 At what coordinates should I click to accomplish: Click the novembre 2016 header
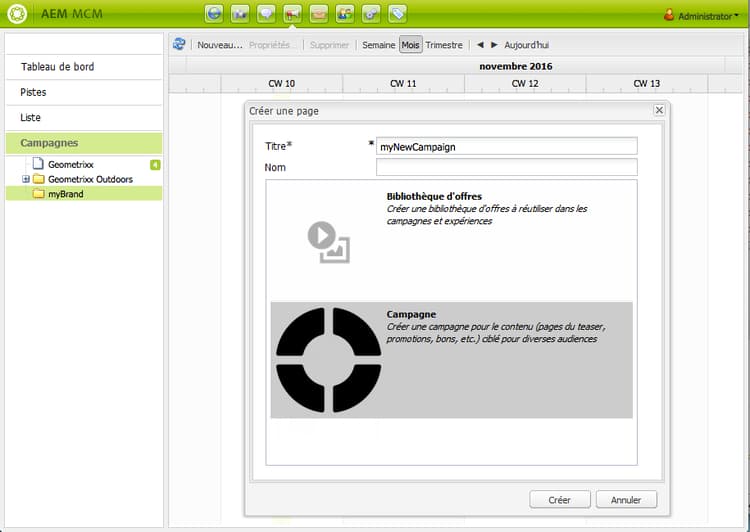click(x=516, y=66)
